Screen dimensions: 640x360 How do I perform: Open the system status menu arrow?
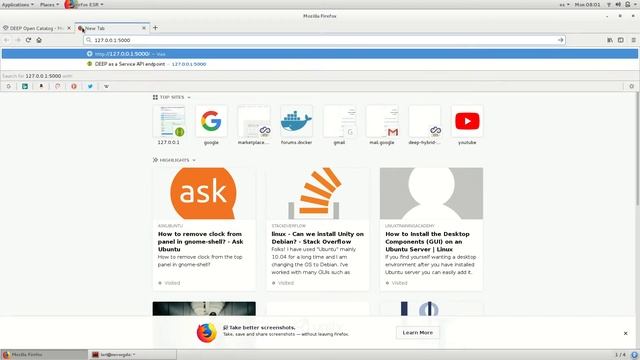tap(636, 4)
